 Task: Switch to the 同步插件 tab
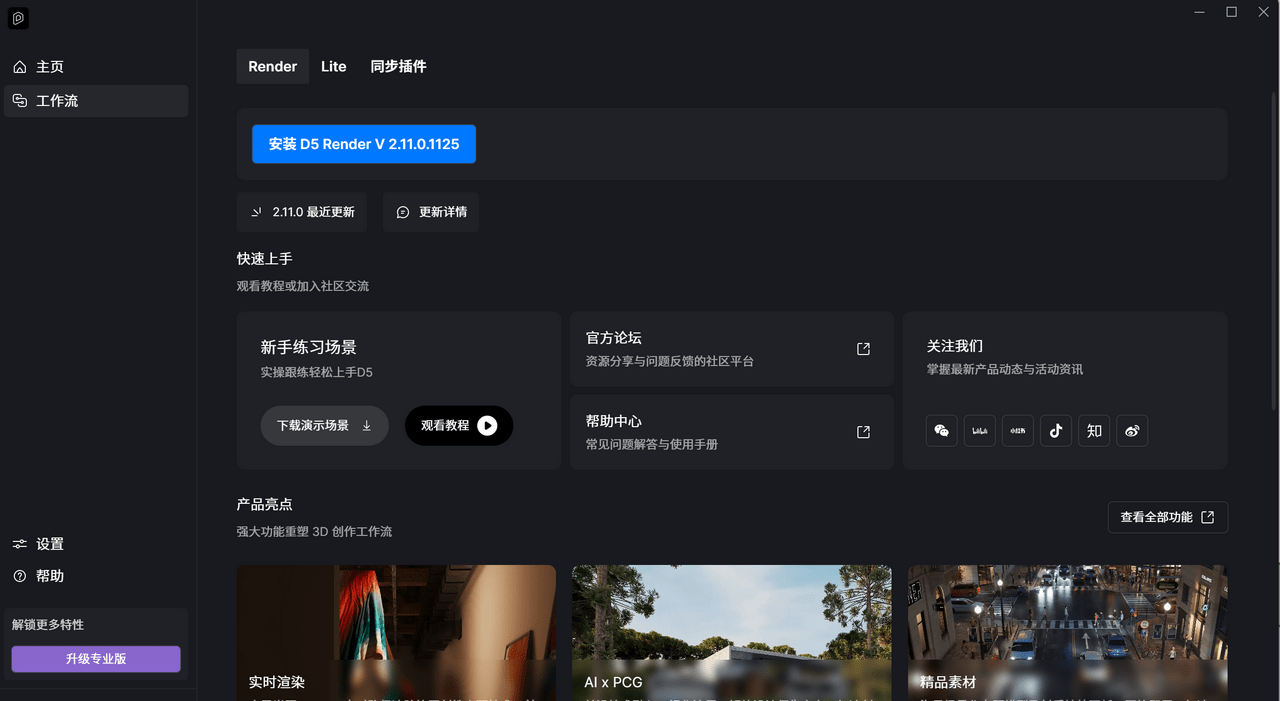point(398,67)
